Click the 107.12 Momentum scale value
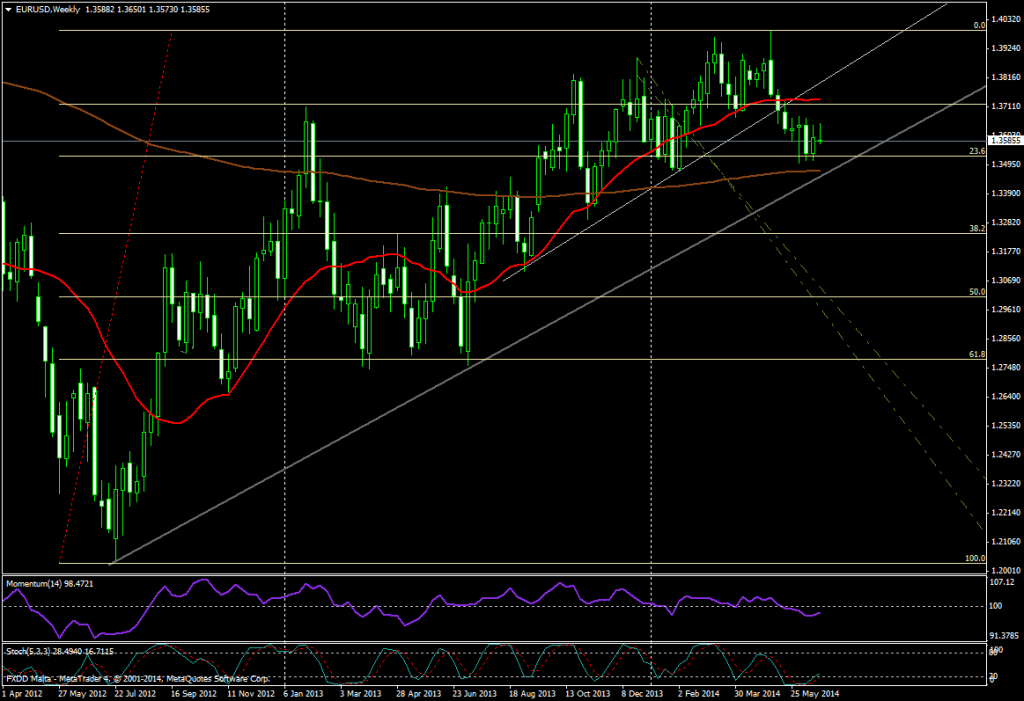The height and width of the screenshot is (701, 1024). (x=1003, y=581)
